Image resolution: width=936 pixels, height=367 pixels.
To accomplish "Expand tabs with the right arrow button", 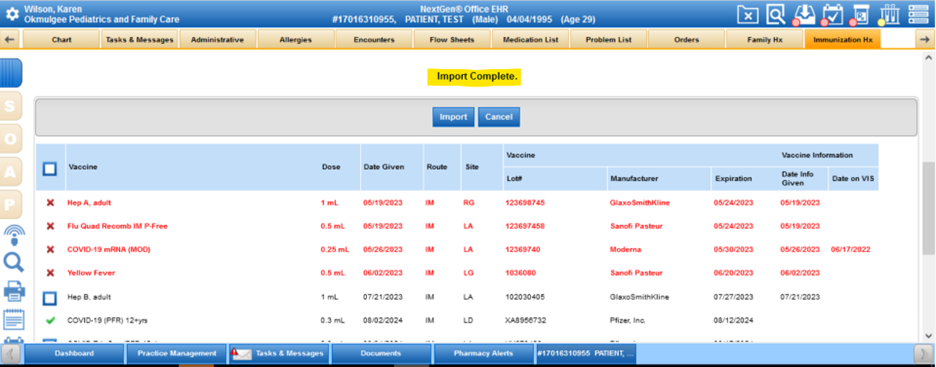I will tap(923, 40).
